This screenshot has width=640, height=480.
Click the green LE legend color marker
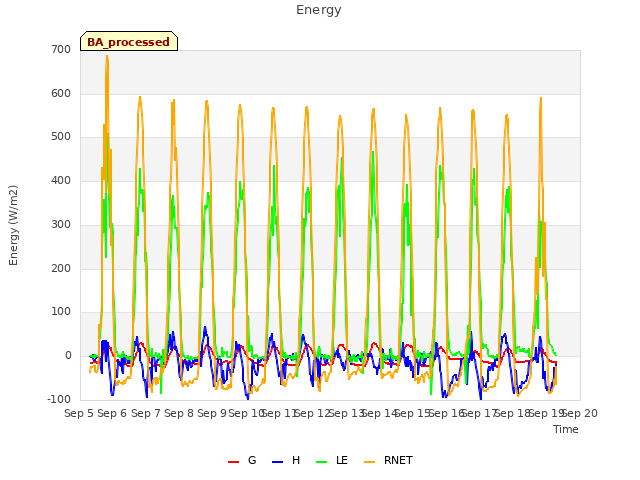[x=322, y=462]
